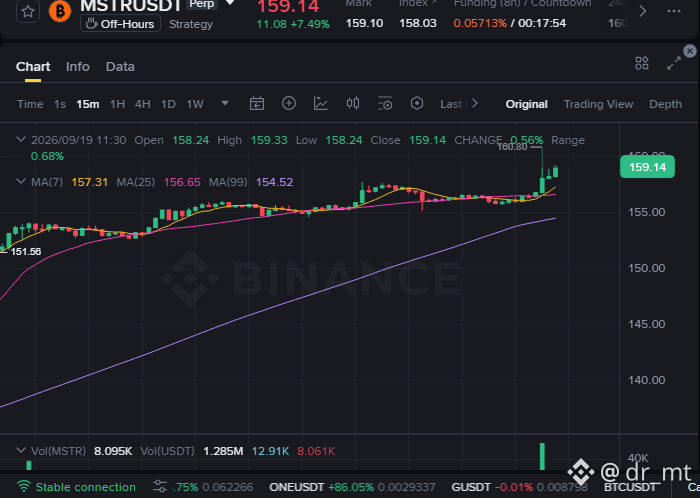Click the 159.14 current price label on axis
Image resolution: width=700 pixels, height=498 pixels.
[x=647, y=167]
